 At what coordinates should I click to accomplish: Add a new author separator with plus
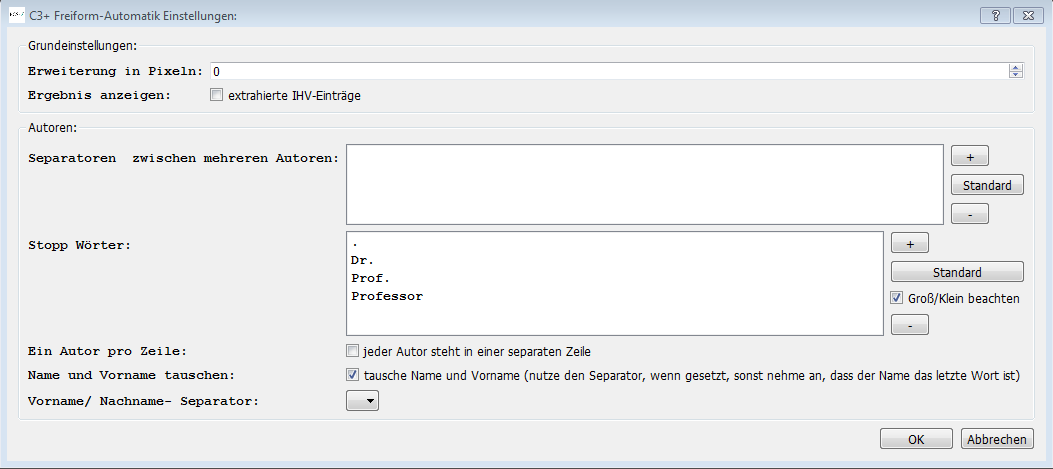tap(970, 156)
